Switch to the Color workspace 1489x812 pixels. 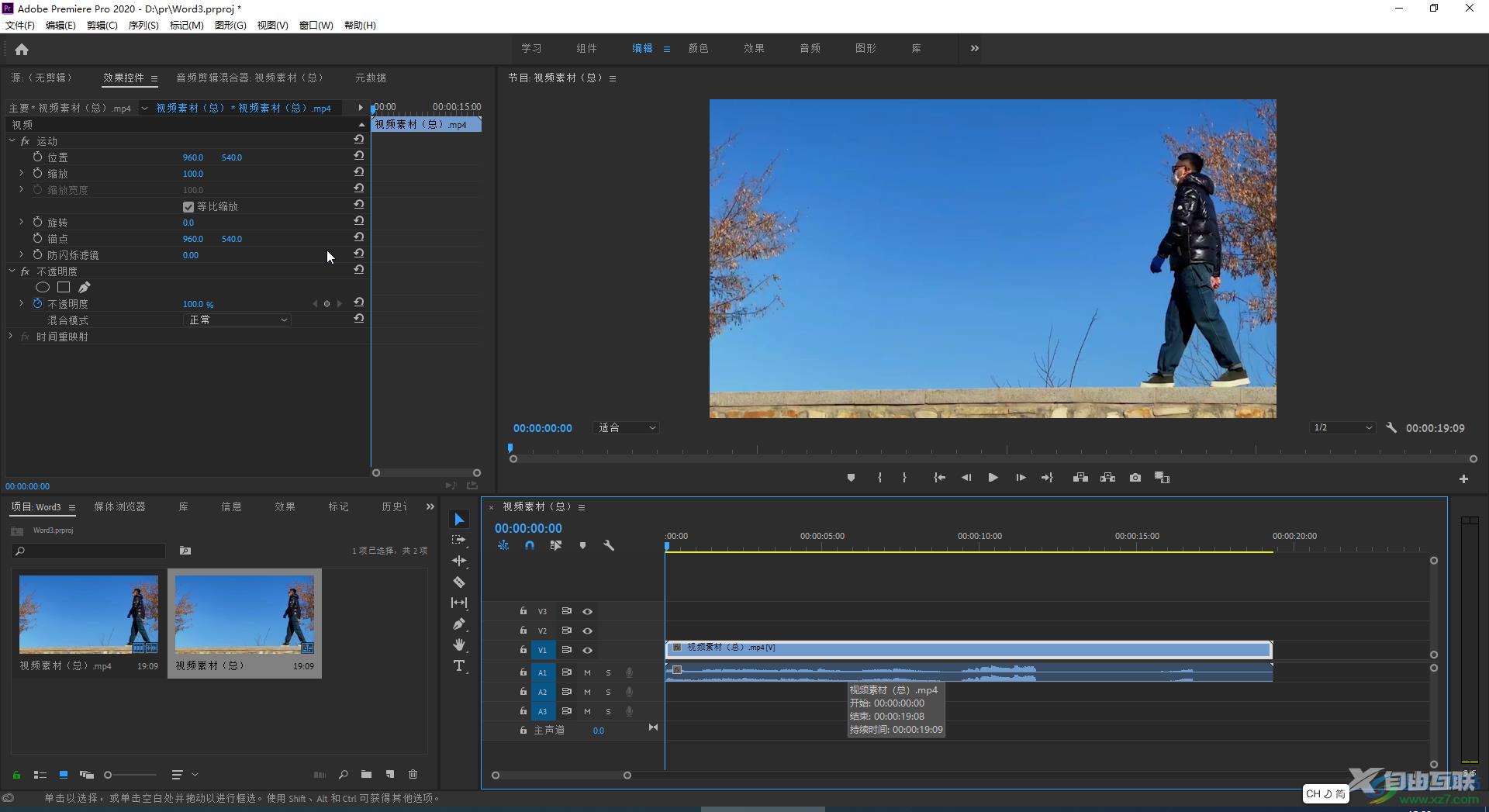pos(698,48)
